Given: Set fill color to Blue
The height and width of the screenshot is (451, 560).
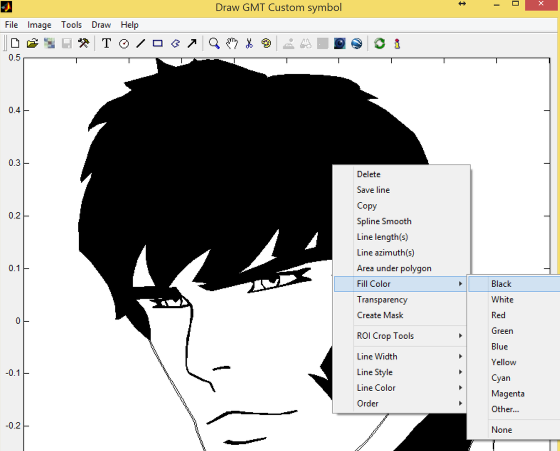Looking at the screenshot, I should point(514,347).
